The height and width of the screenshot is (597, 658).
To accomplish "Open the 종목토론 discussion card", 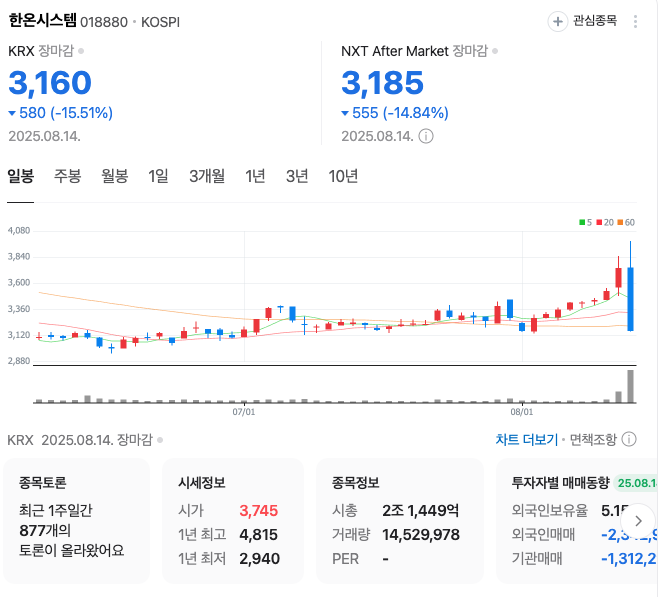I will tap(76, 521).
